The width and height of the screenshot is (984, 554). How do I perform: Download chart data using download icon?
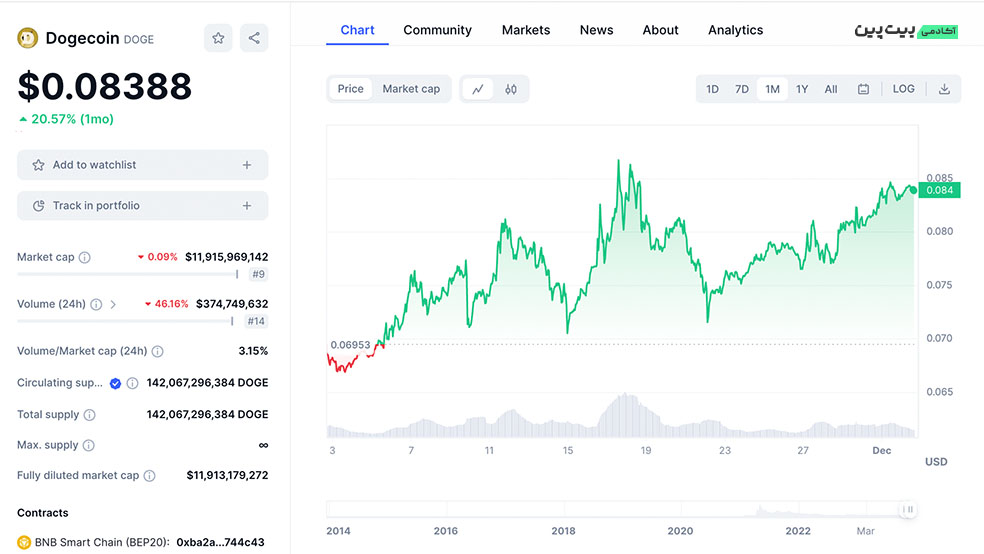944,89
